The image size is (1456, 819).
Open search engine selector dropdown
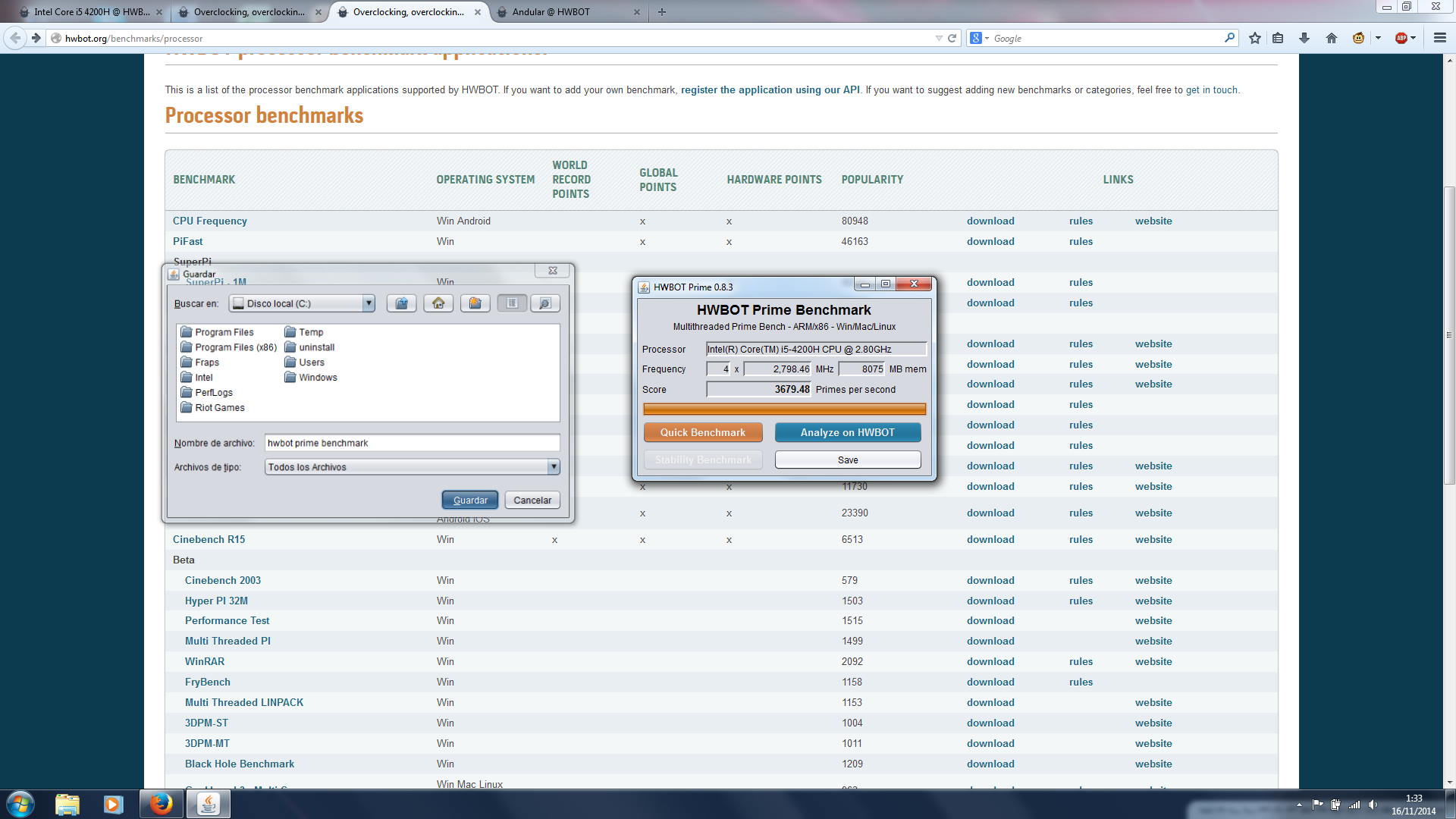point(980,38)
